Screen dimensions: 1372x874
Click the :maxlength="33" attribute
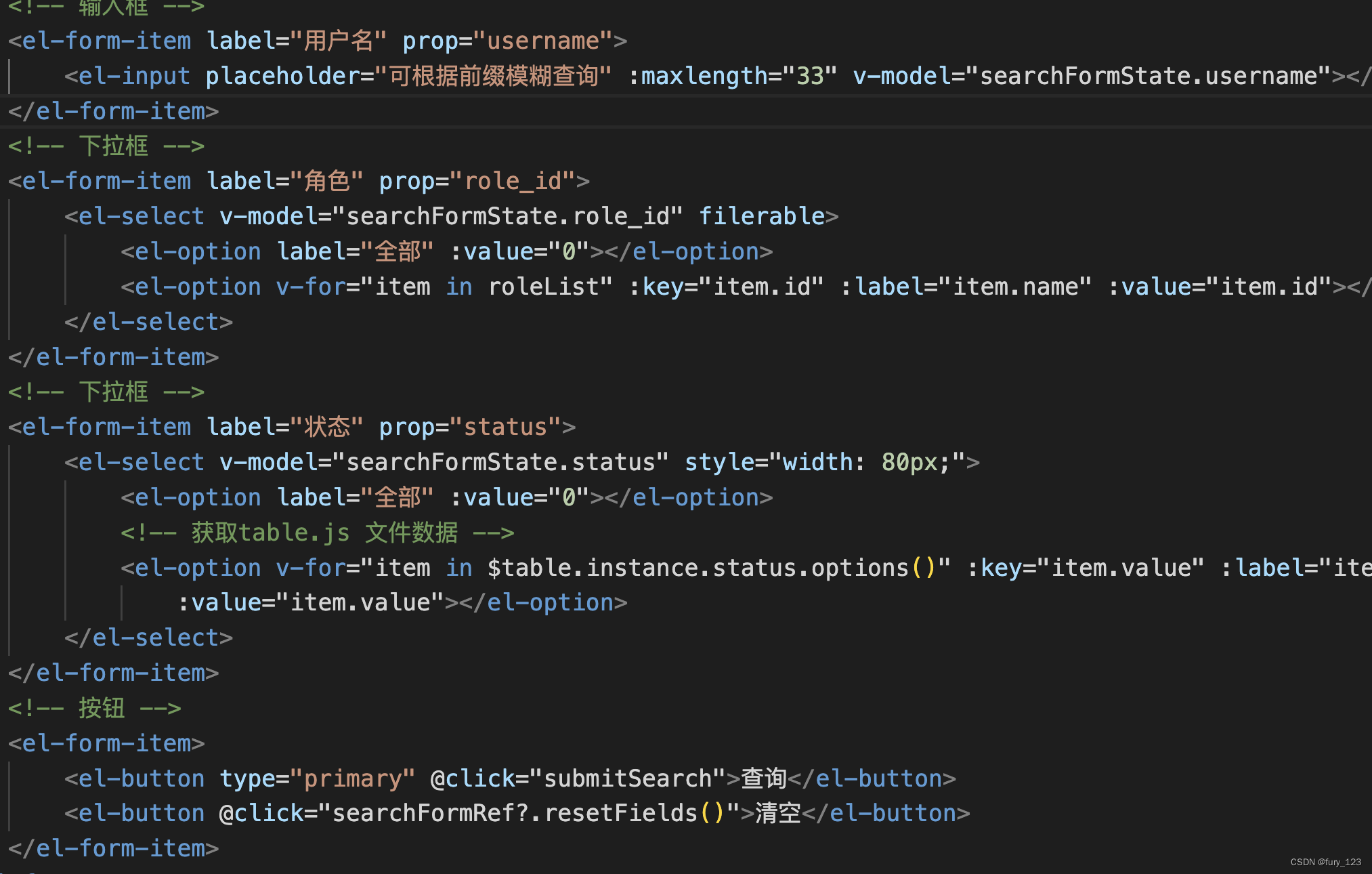pyautogui.click(x=733, y=76)
